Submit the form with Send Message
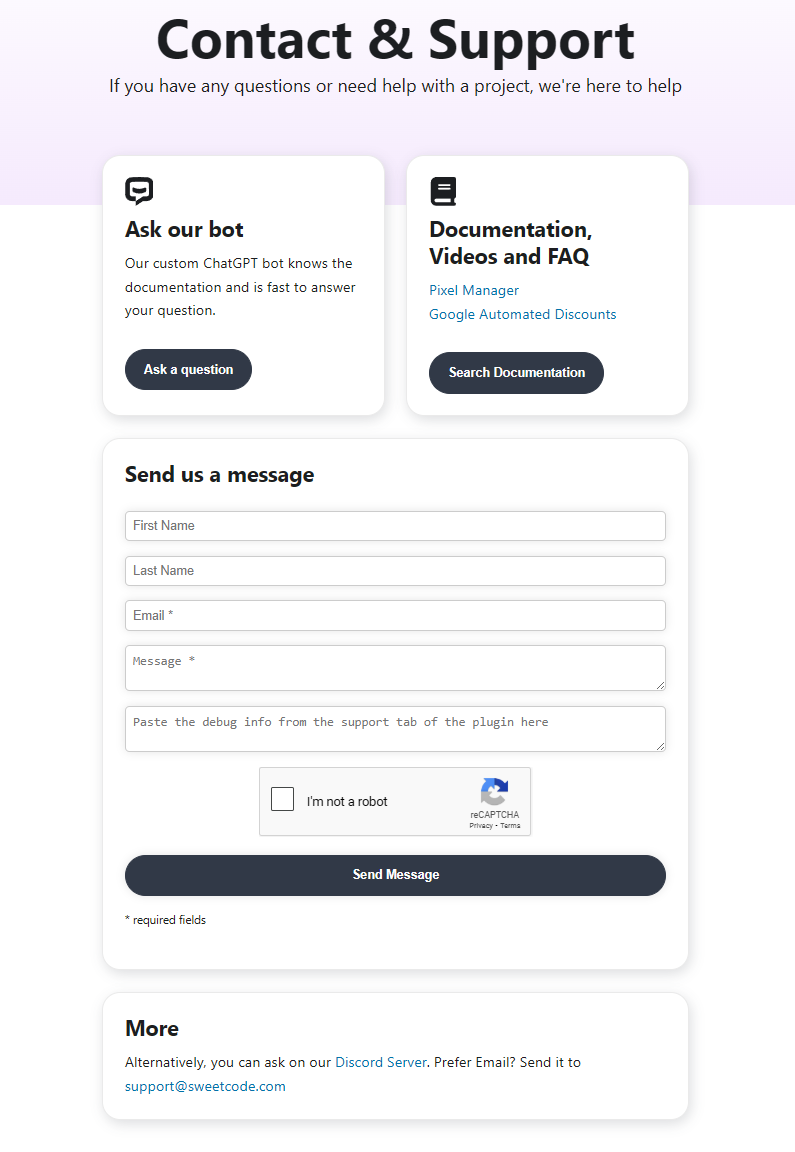The image size is (795, 1152). [x=395, y=875]
